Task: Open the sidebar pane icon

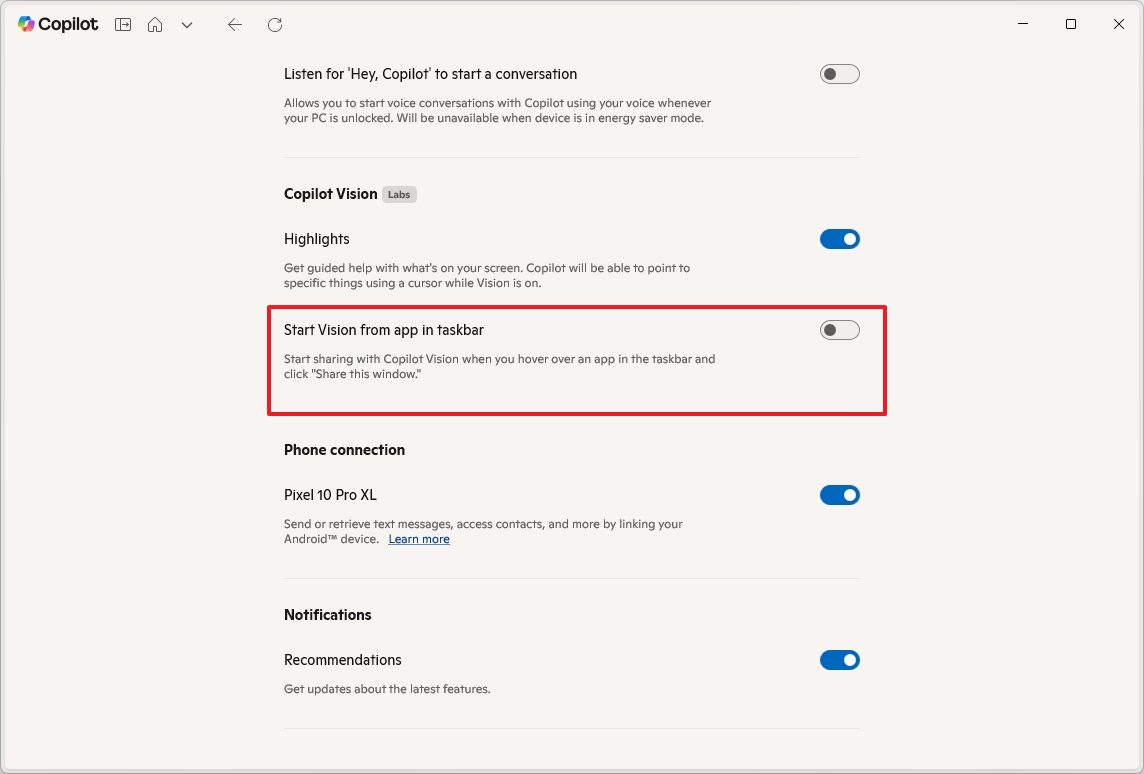Action: pyautogui.click(x=122, y=24)
